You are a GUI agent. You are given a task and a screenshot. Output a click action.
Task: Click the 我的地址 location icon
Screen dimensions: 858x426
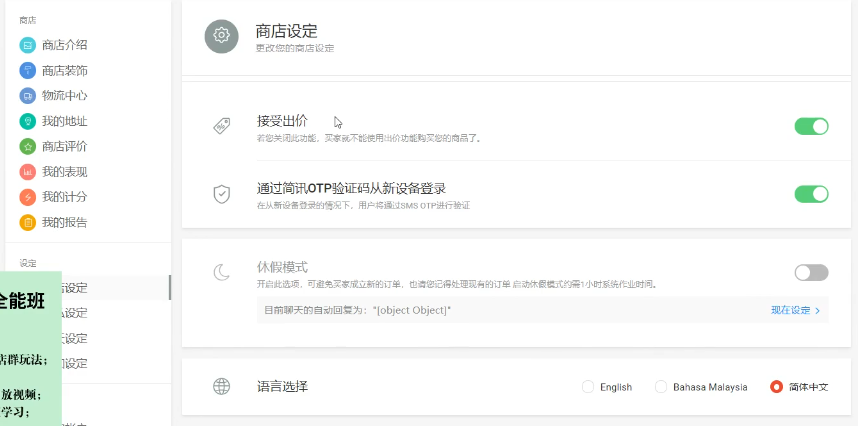click(x=28, y=121)
